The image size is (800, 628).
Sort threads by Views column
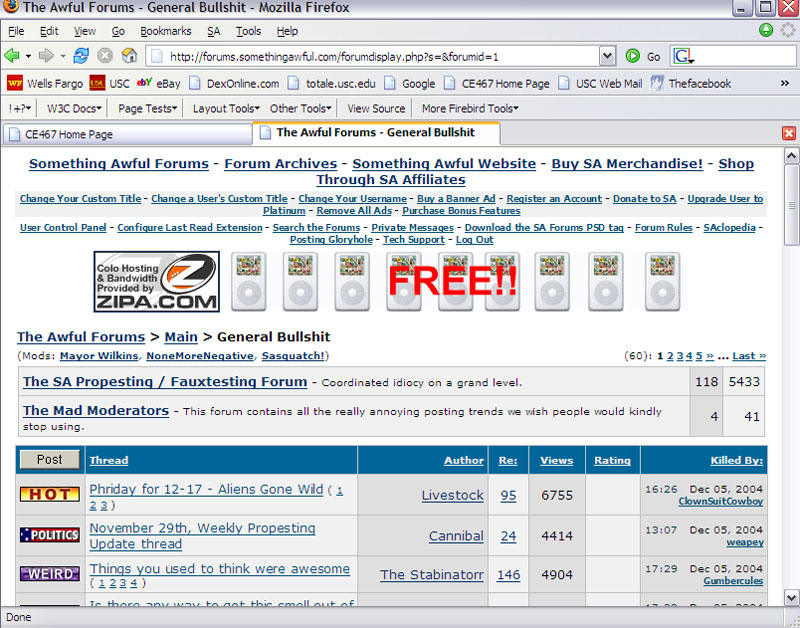coord(557,460)
